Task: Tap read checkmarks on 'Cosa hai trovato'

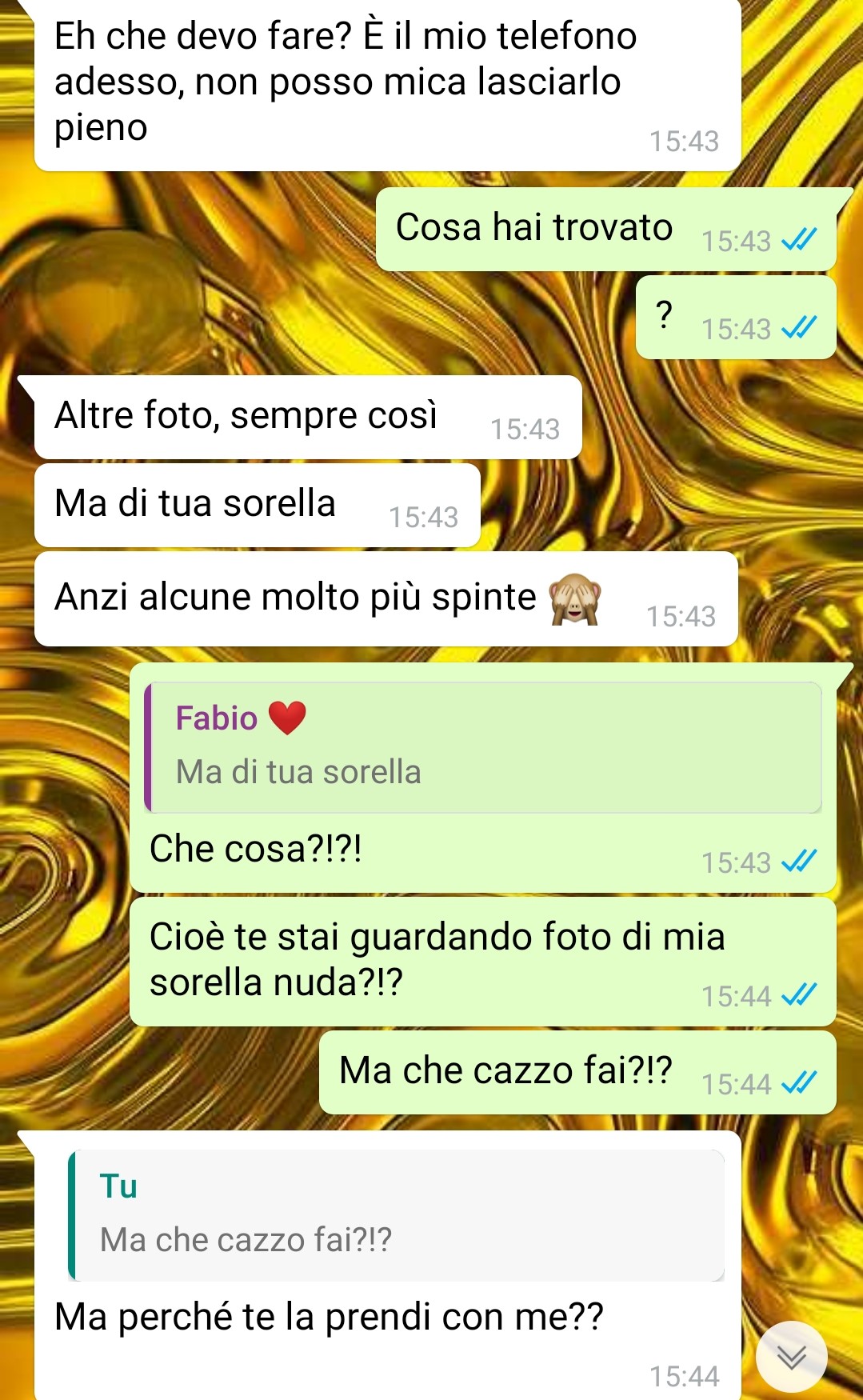Action: (x=799, y=239)
